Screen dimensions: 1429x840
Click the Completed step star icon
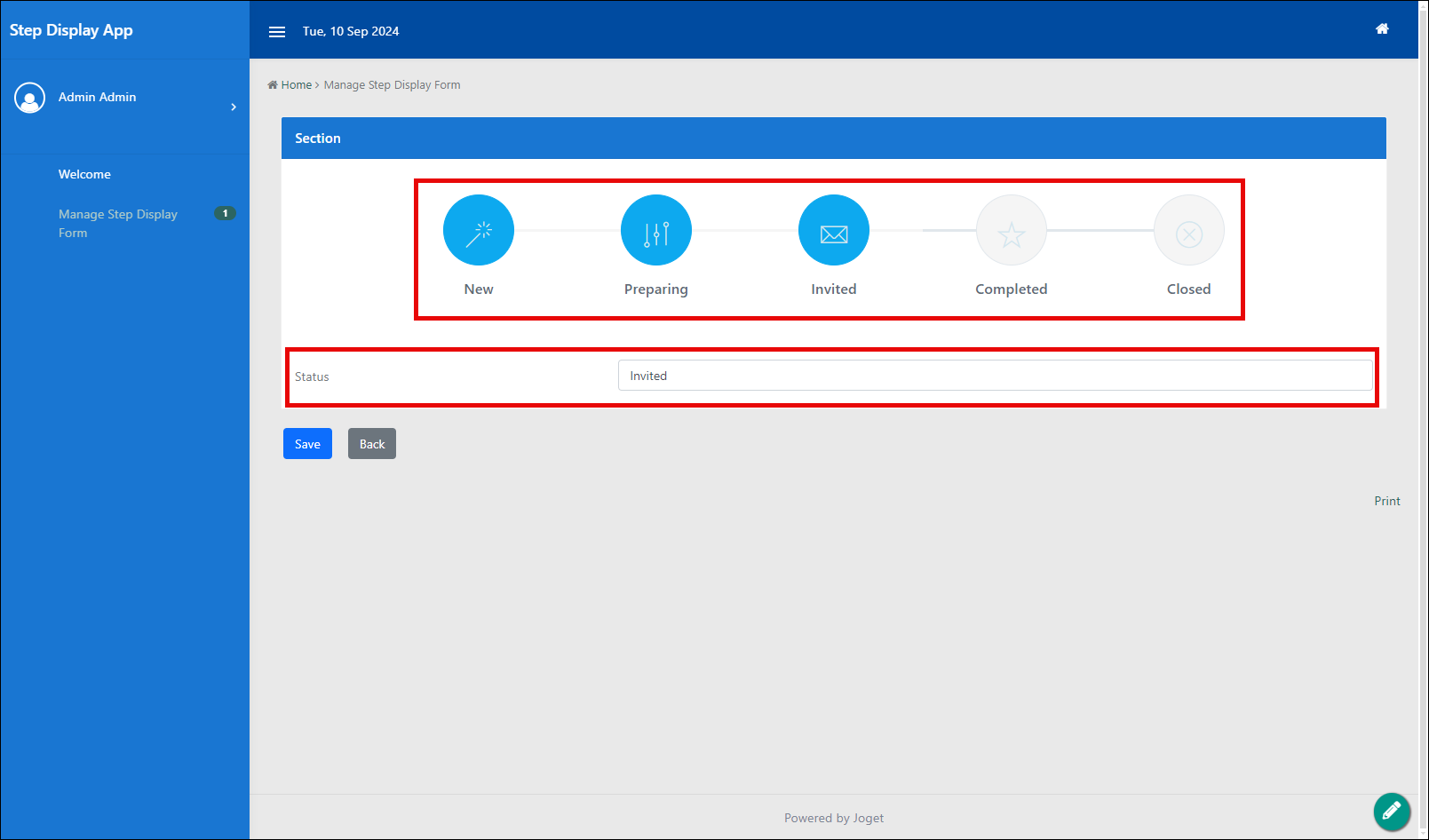pos(1012,230)
